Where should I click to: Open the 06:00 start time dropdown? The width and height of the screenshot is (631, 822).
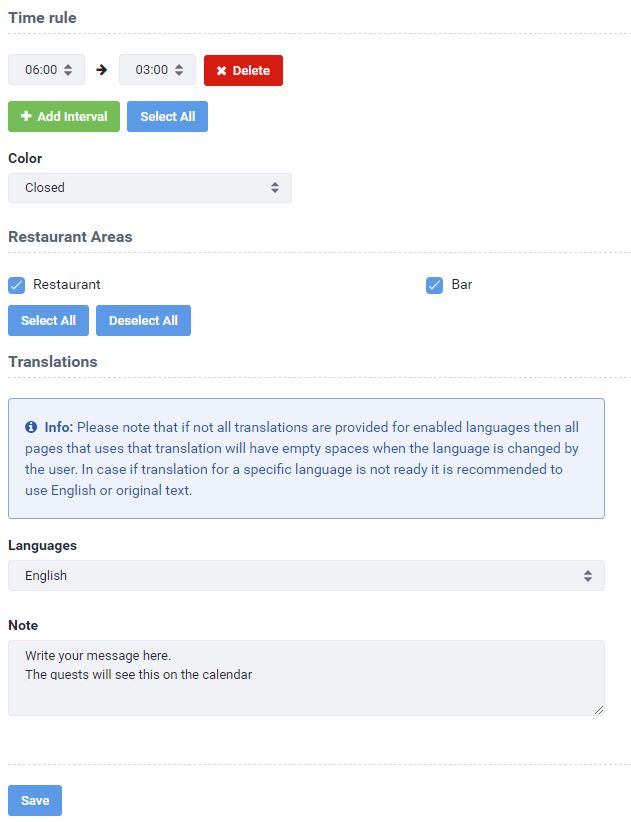[x=46, y=70]
